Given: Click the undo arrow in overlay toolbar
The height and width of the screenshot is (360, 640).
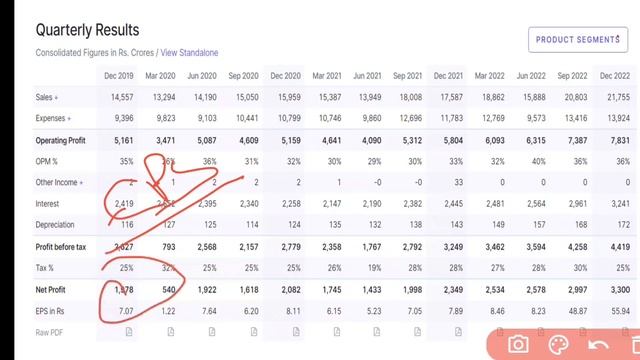Looking at the screenshot, I should point(598,345).
